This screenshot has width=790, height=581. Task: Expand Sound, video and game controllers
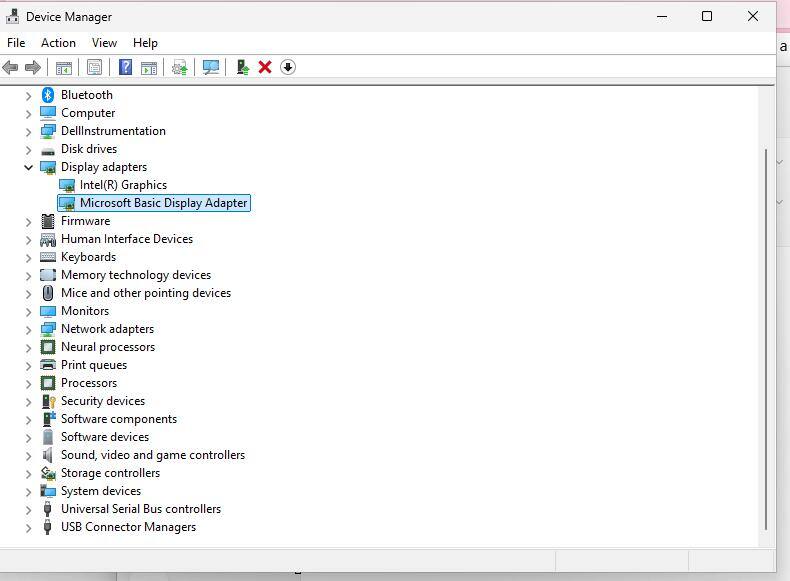point(29,455)
